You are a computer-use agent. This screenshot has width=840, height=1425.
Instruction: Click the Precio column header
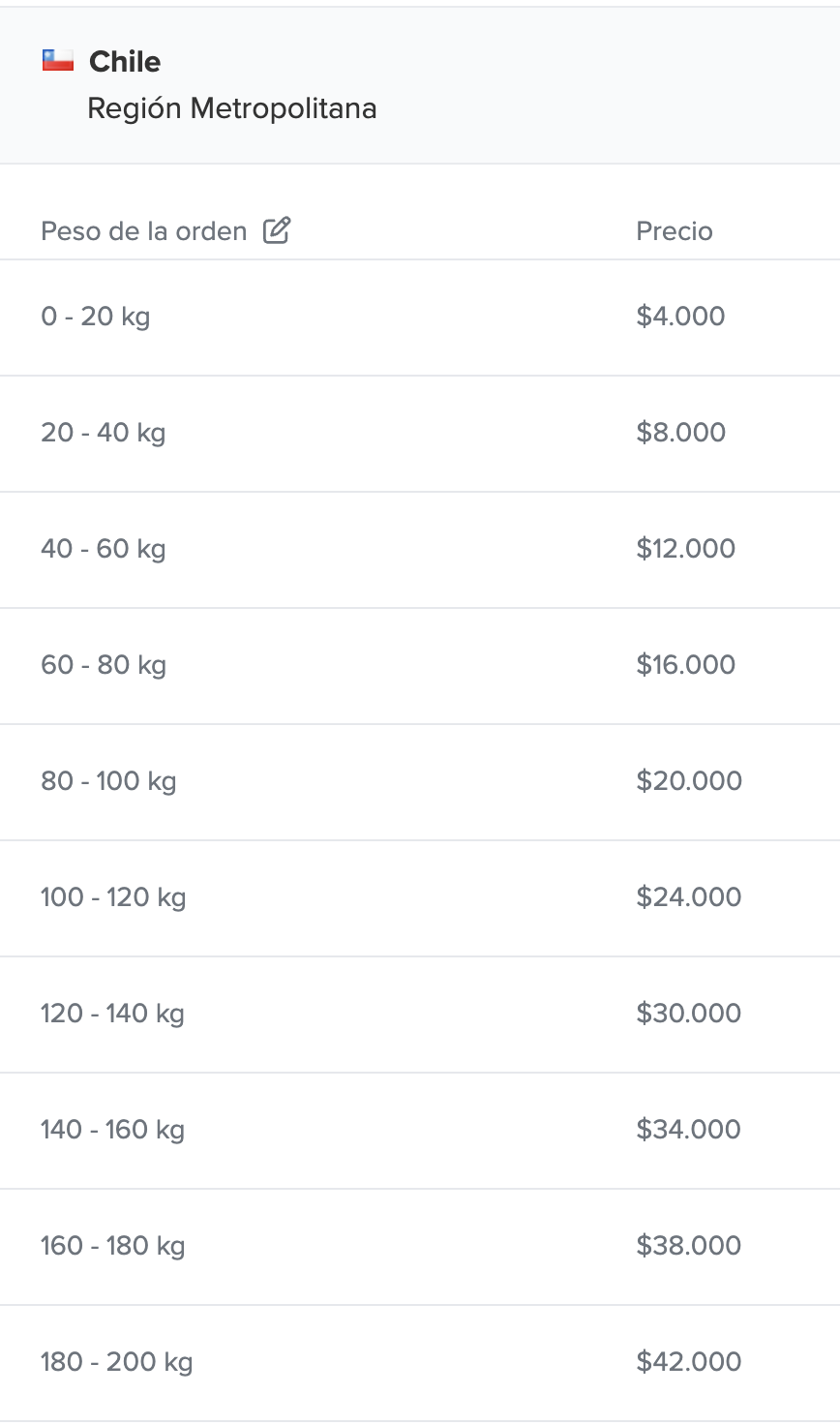click(675, 231)
